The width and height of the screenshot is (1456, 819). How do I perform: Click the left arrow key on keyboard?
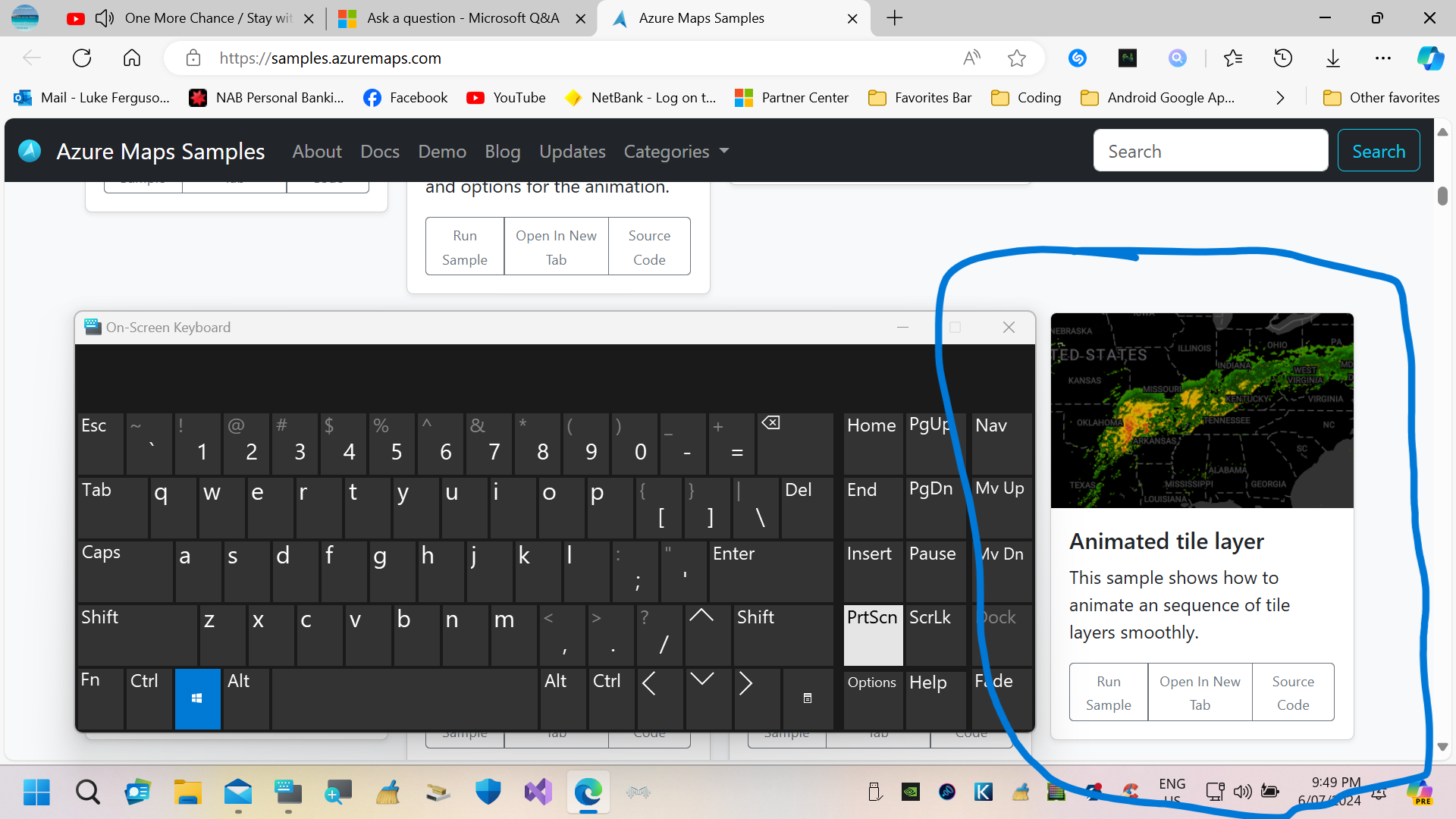(660, 698)
